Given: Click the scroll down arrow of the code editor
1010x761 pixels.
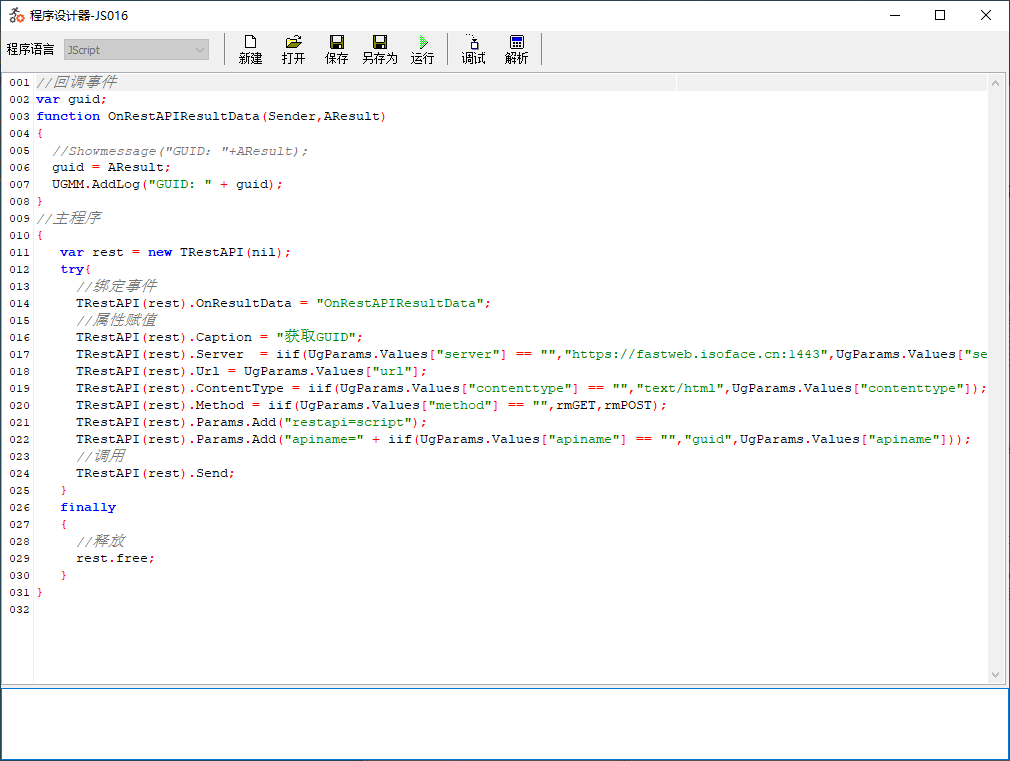Looking at the screenshot, I should pos(995,675).
